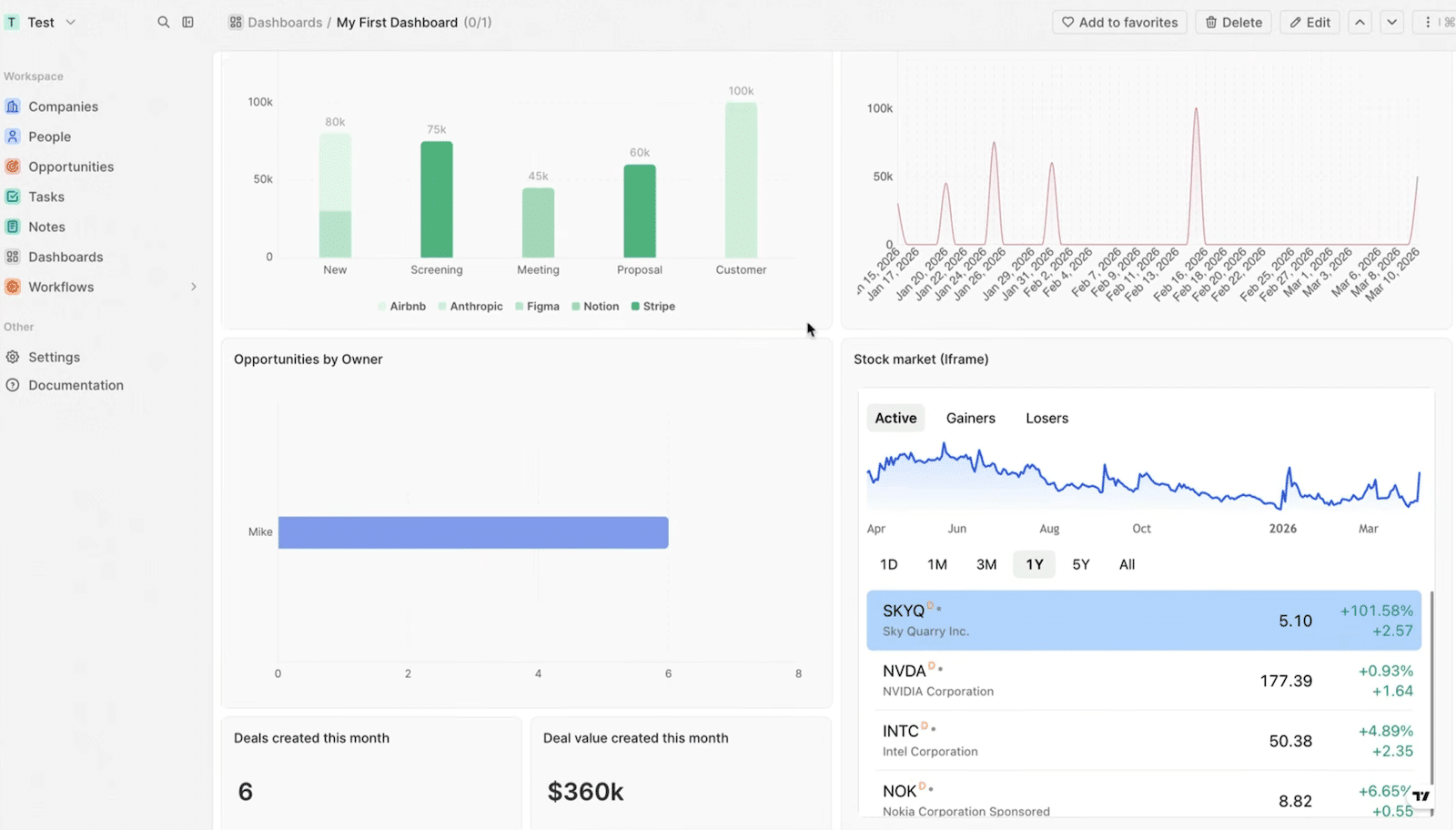The height and width of the screenshot is (830, 1456).
Task: Add dashboard to favorites
Action: click(x=1119, y=22)
